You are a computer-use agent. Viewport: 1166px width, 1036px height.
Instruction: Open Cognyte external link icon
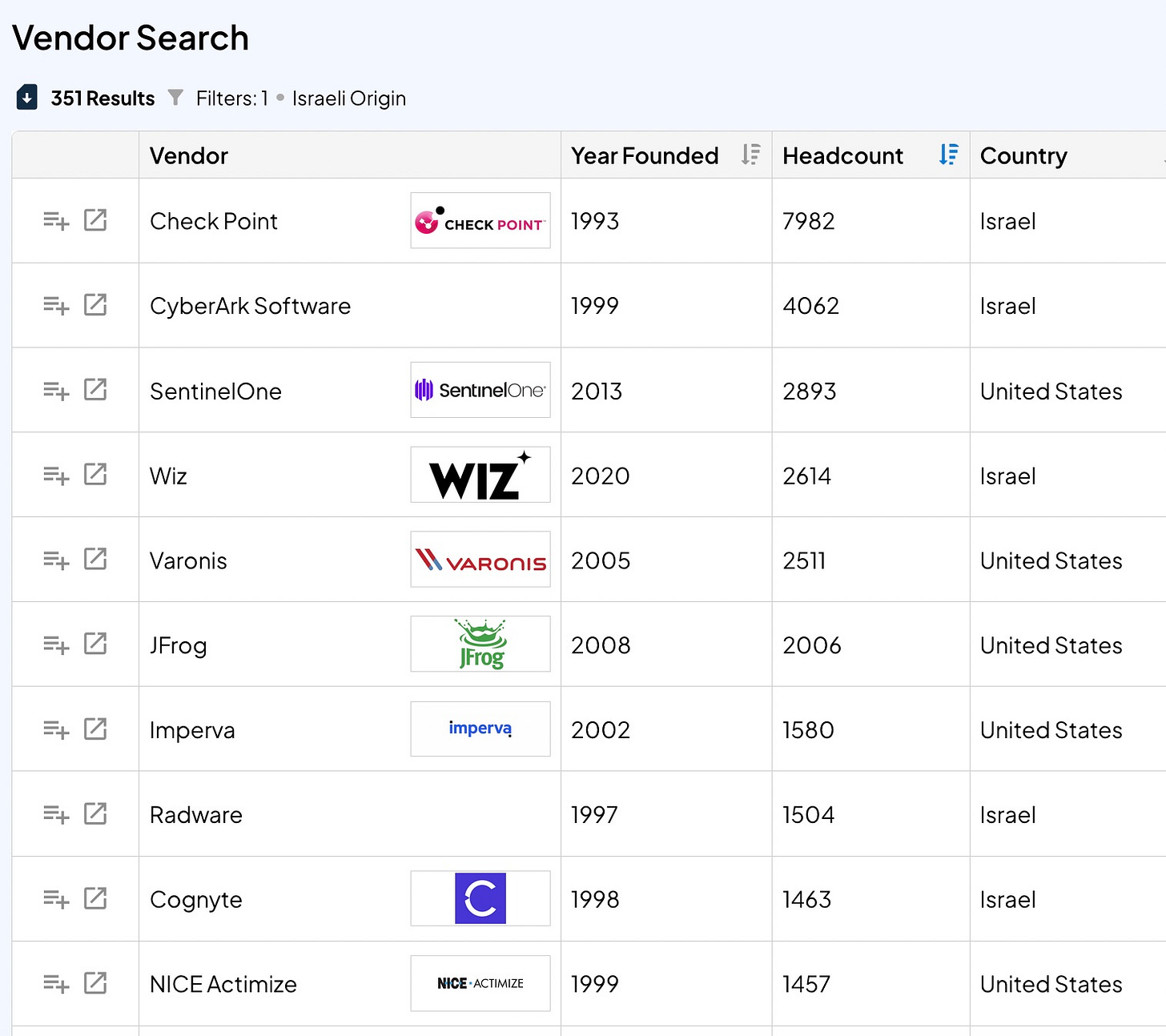coord(95,898)
